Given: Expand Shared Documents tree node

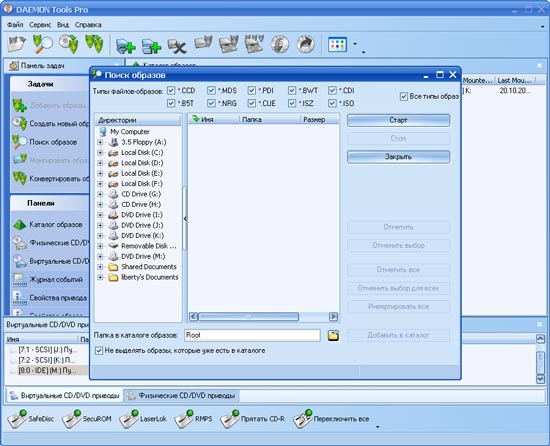Looking at the screenshot, I should [x=100, y=267].
